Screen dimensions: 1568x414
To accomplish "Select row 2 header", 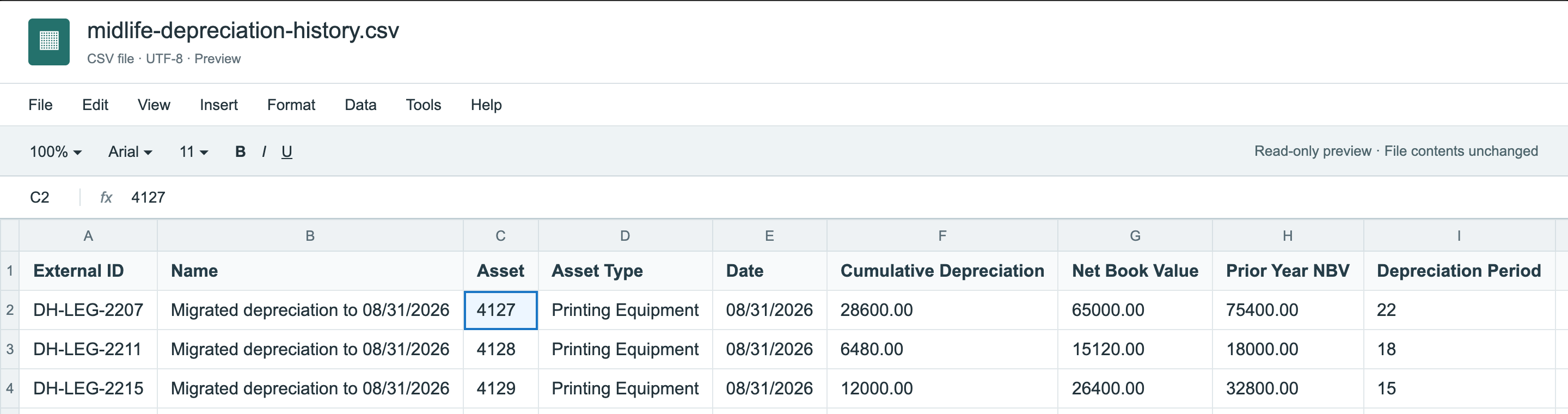I will pyautogui.click(x=10, y=310).
